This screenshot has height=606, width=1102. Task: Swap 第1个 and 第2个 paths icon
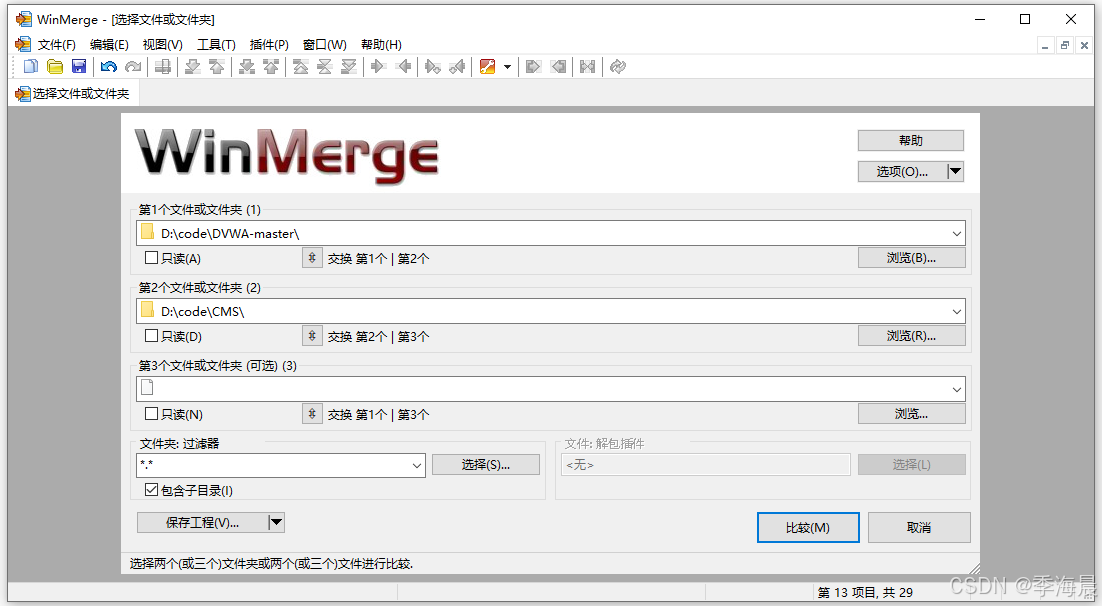click(x=312, y=258)
